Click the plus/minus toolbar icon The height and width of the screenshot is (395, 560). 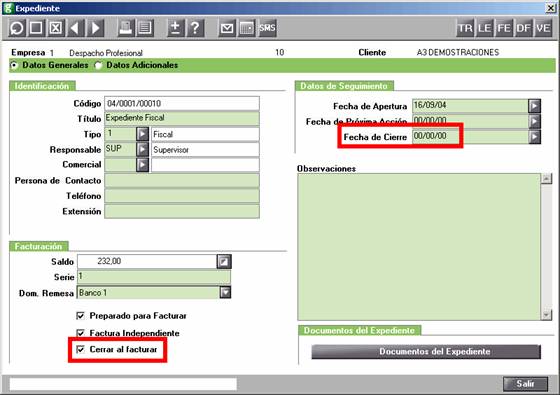[175, 28]
